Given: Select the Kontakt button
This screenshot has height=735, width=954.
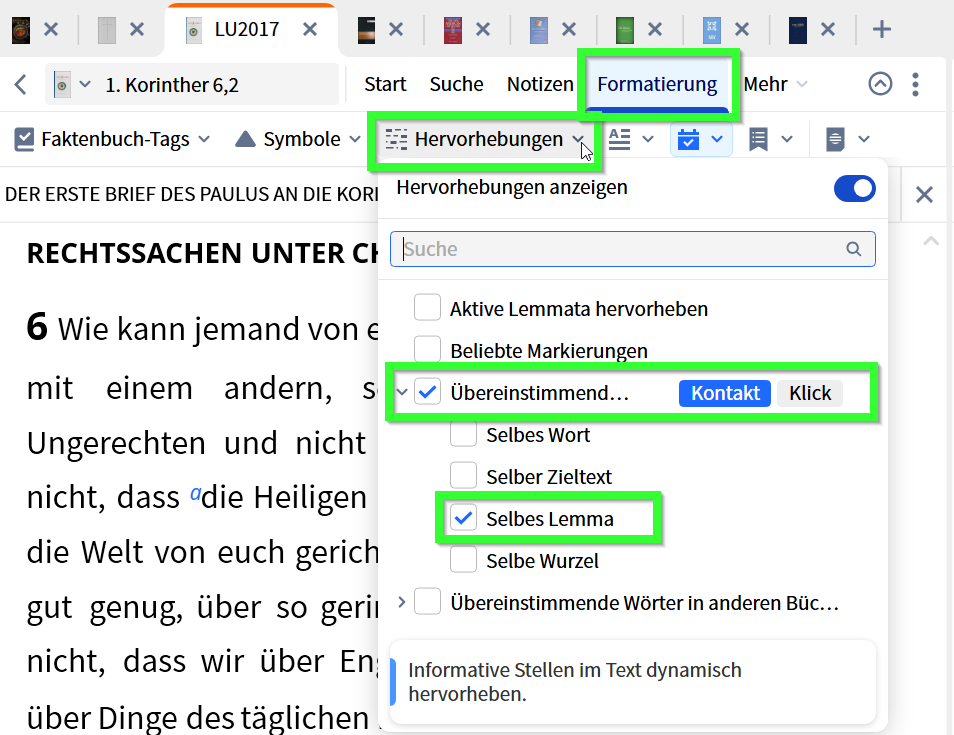Looking at the screenshot, I should pyautogui.click(x=725, y=393).
